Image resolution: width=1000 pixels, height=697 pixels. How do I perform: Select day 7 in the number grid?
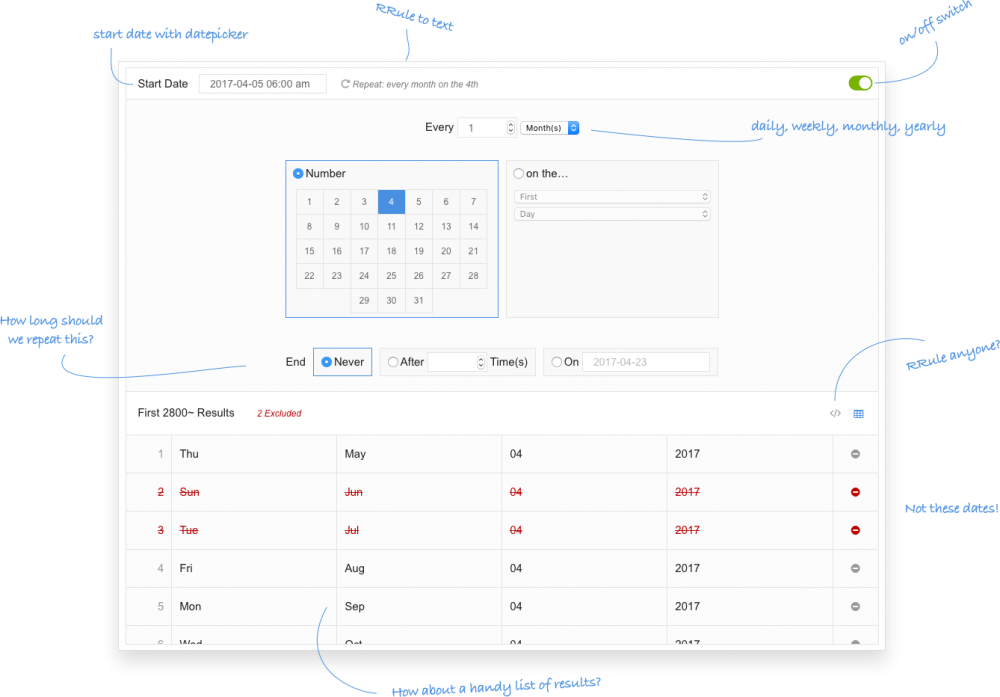click(473, 202)
